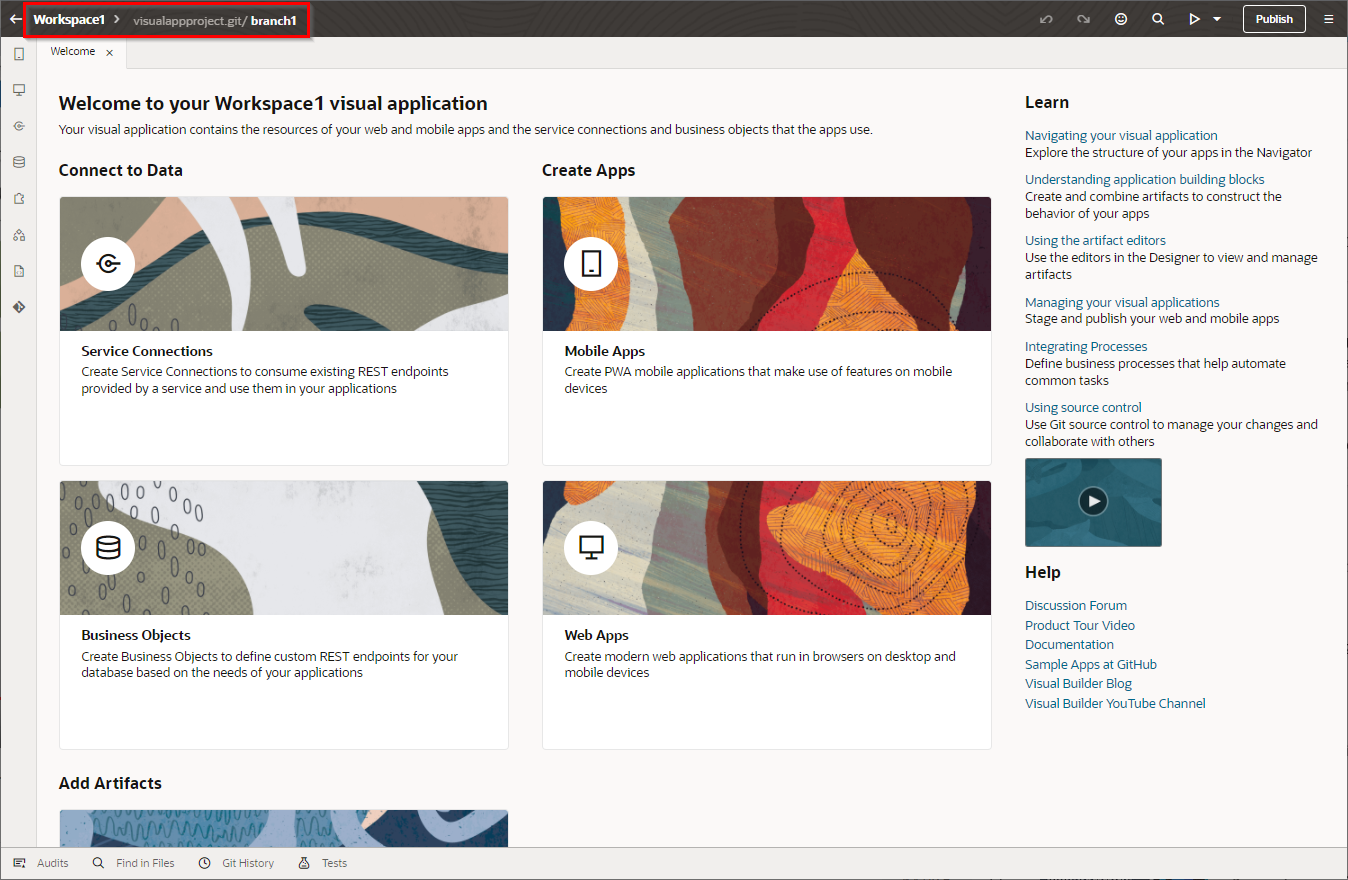The width and height of the screenshot is (1348, 880).
Task: Expand the run options dropdown arrow
Action: pos(1217,19)
